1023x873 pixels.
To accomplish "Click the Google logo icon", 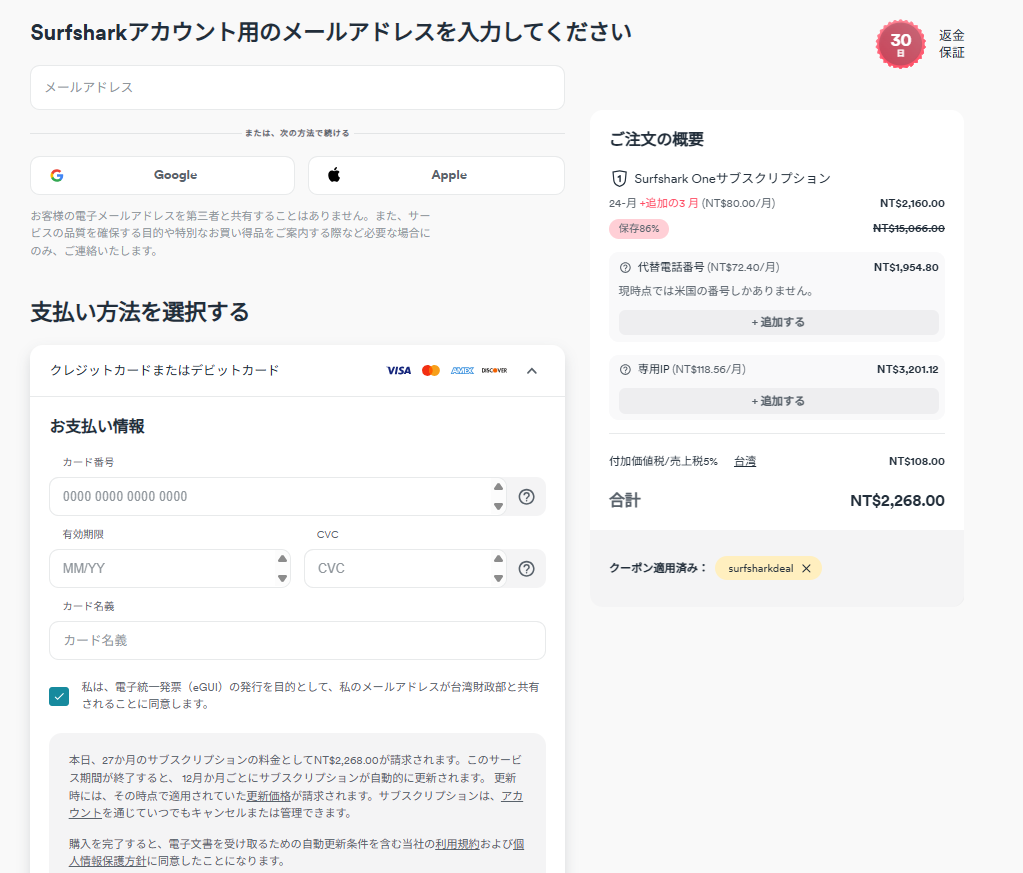I will click(58, 175).
